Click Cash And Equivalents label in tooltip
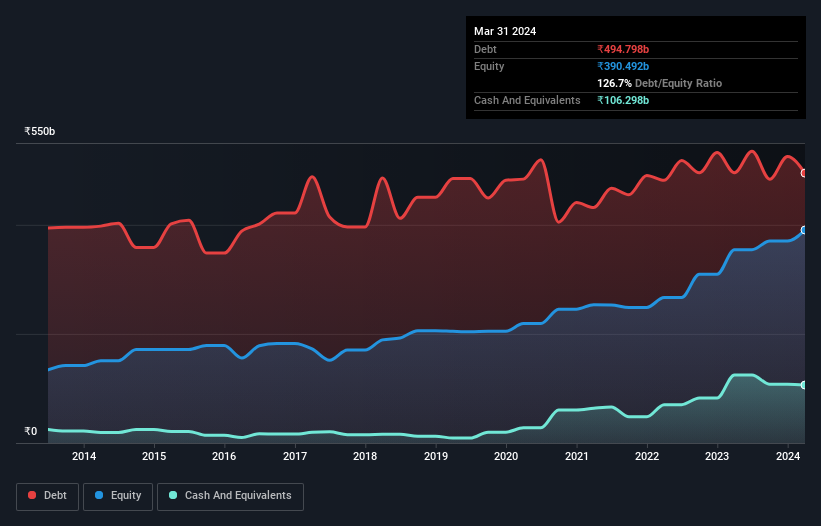Screen dimensions: 821x526 527,100
